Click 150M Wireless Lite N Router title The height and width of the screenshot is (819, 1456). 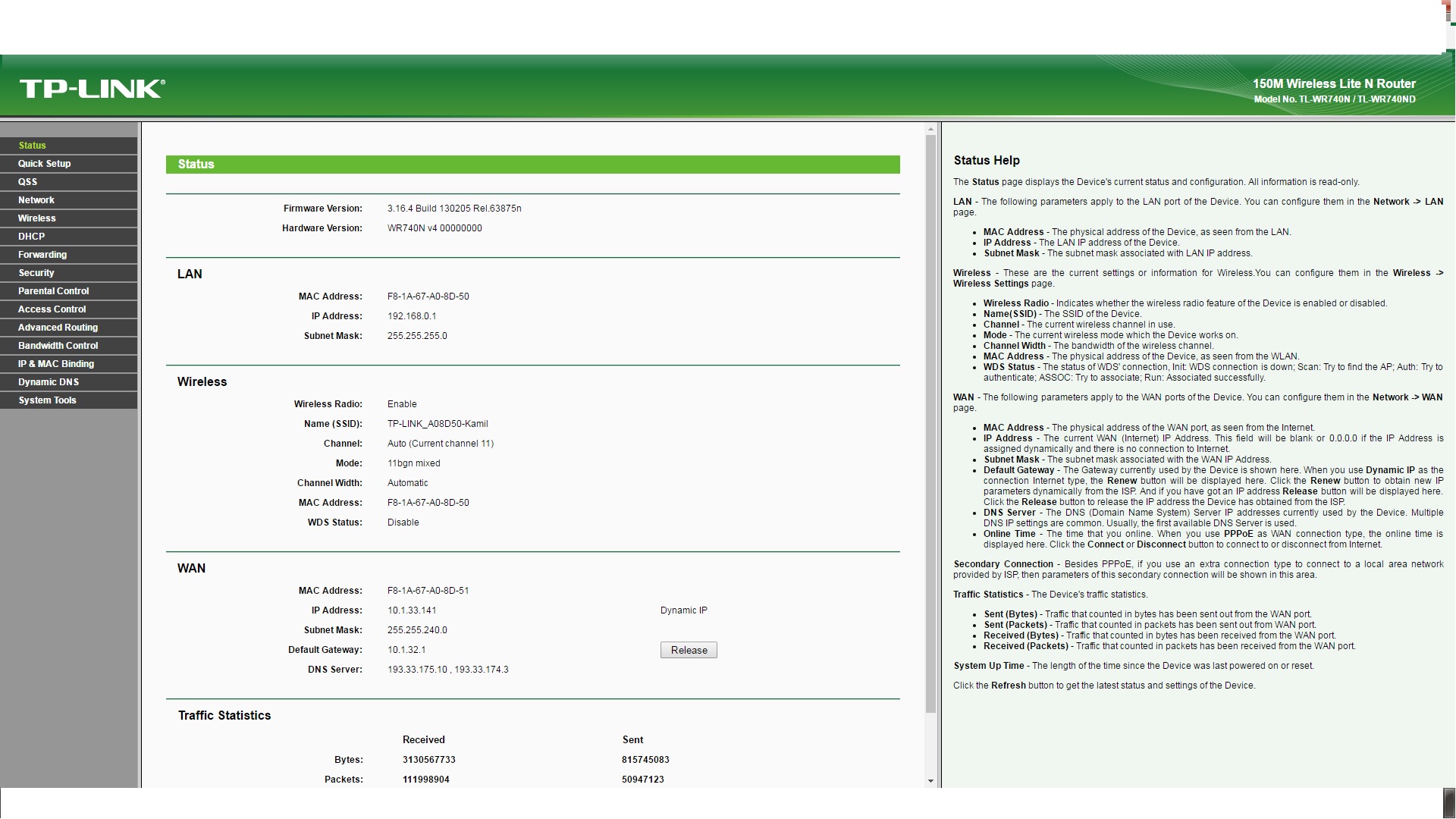[x=1335, y=84]
